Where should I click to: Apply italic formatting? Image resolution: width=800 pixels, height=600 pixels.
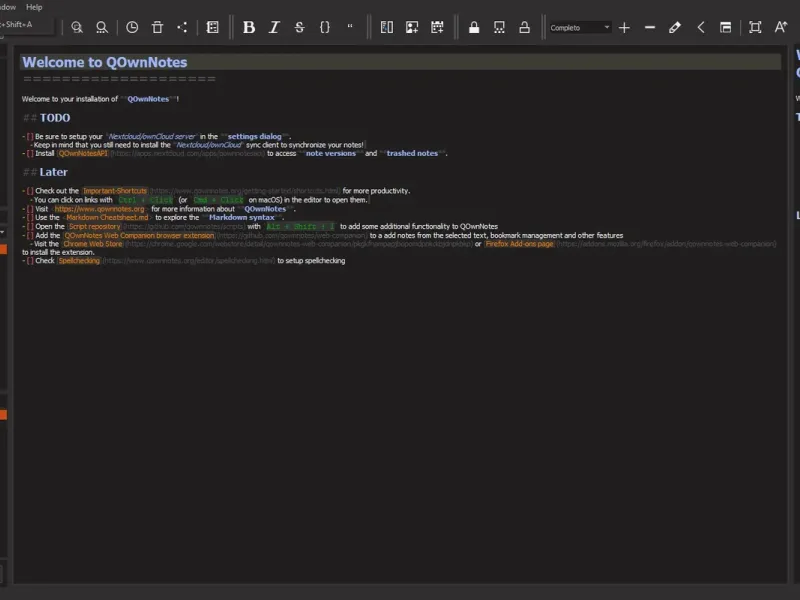(274, 27)
